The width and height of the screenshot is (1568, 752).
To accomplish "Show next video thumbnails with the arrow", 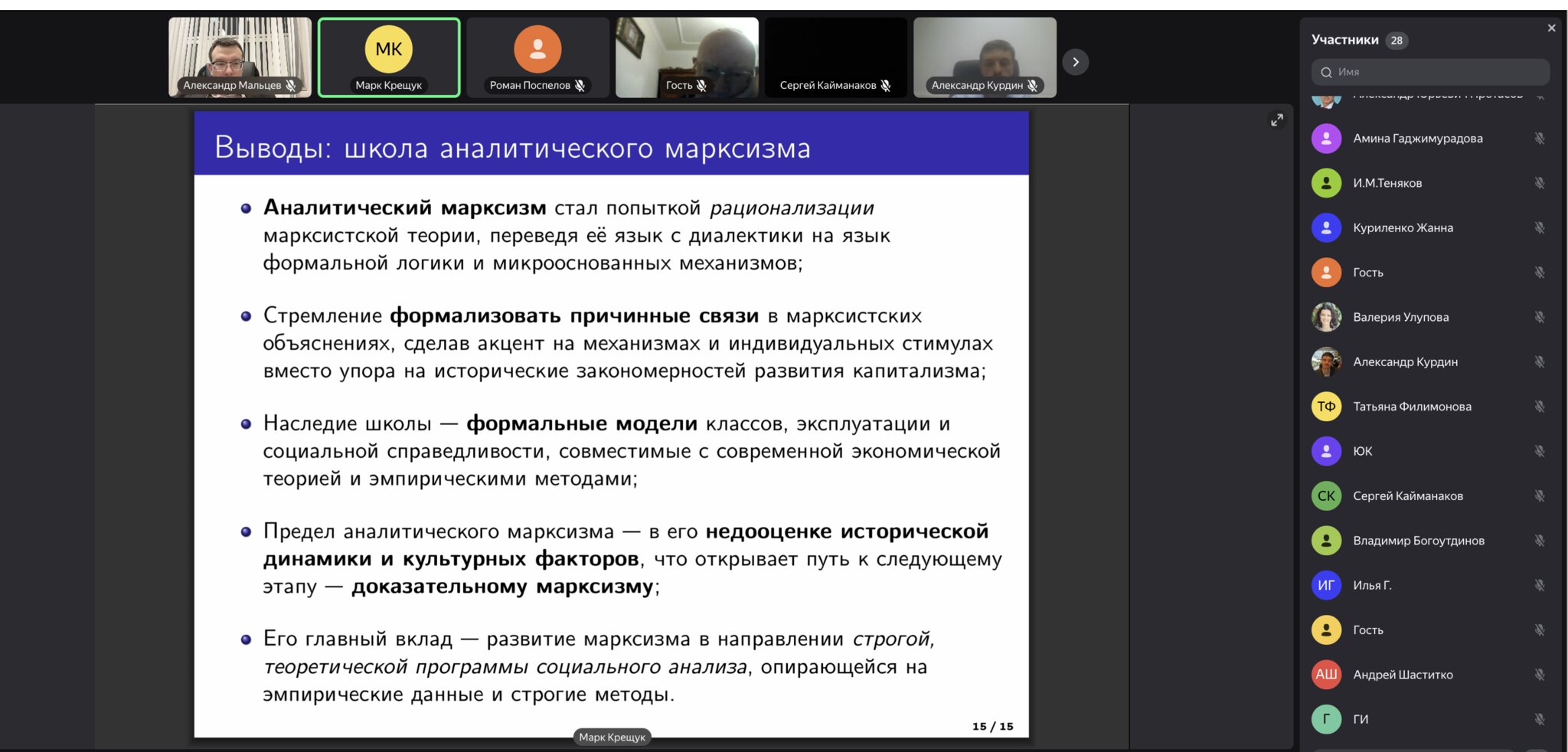I will [1076, 62].
